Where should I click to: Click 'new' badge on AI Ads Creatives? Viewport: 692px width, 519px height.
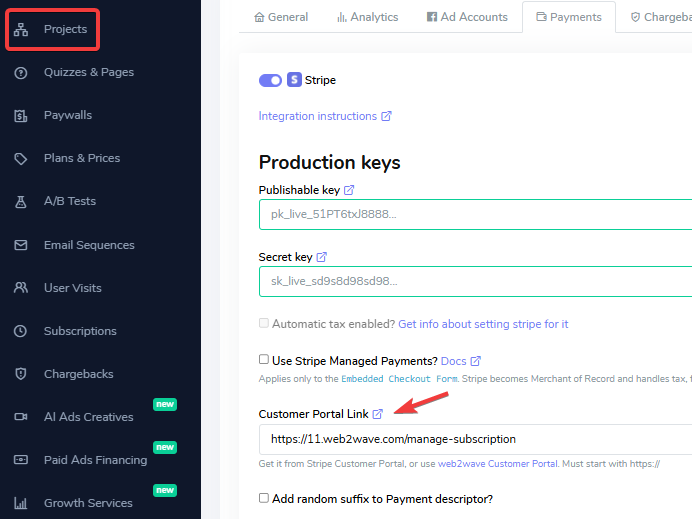pyautogui.click(x=165, y=404)
